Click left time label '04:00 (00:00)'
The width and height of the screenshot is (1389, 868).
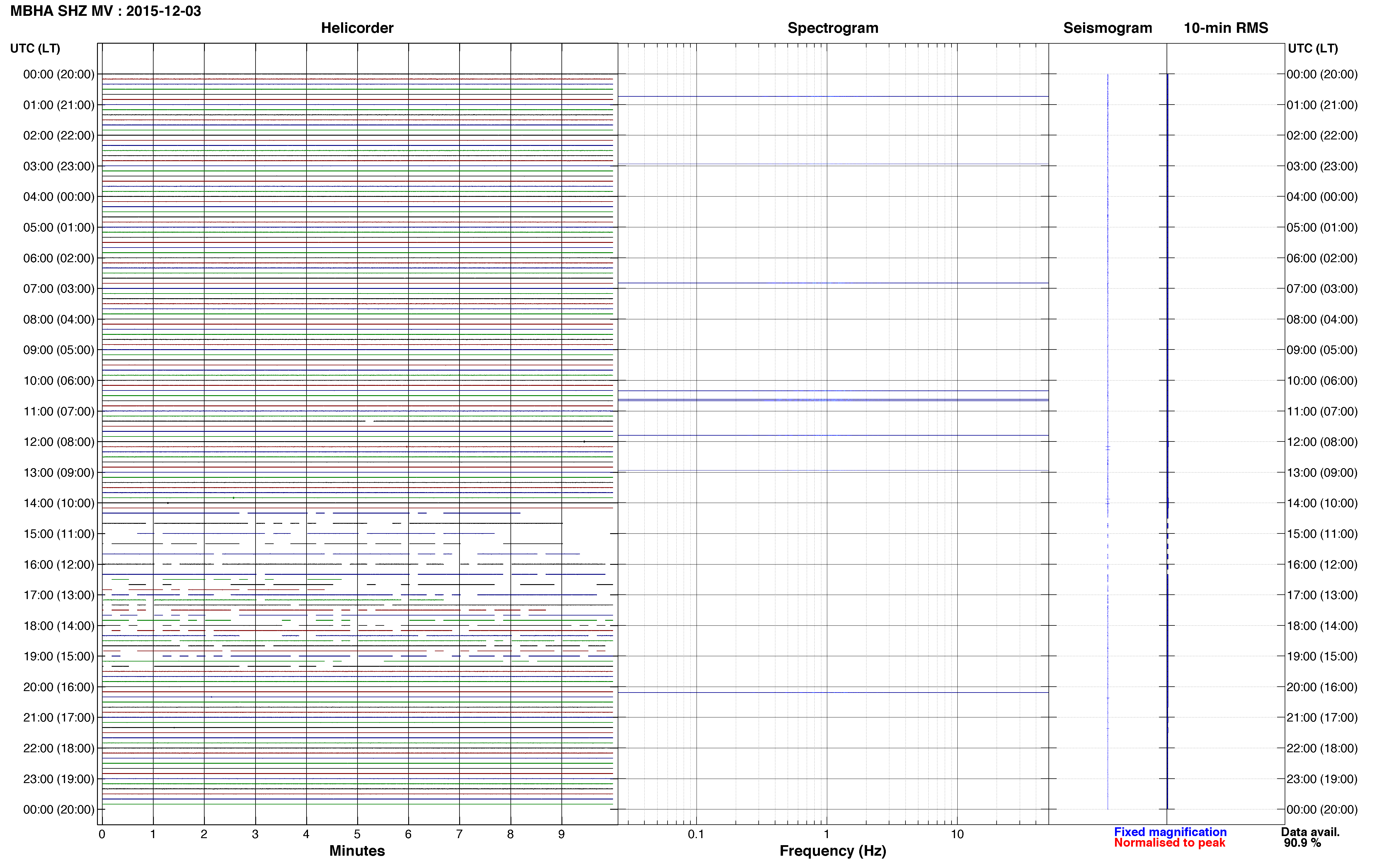click(x=59, y=197)
